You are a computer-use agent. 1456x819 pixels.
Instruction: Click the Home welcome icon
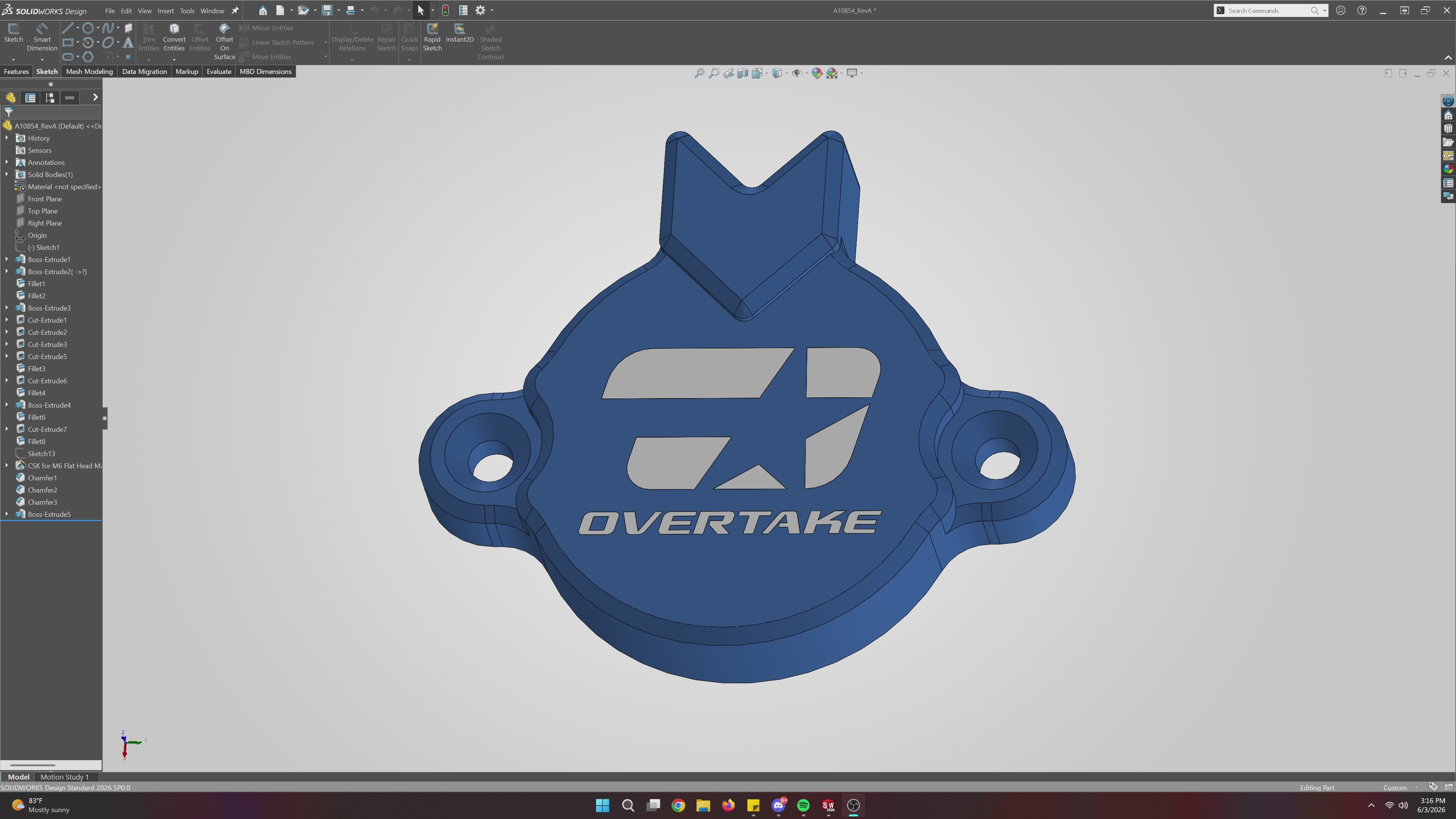(263, 10)
